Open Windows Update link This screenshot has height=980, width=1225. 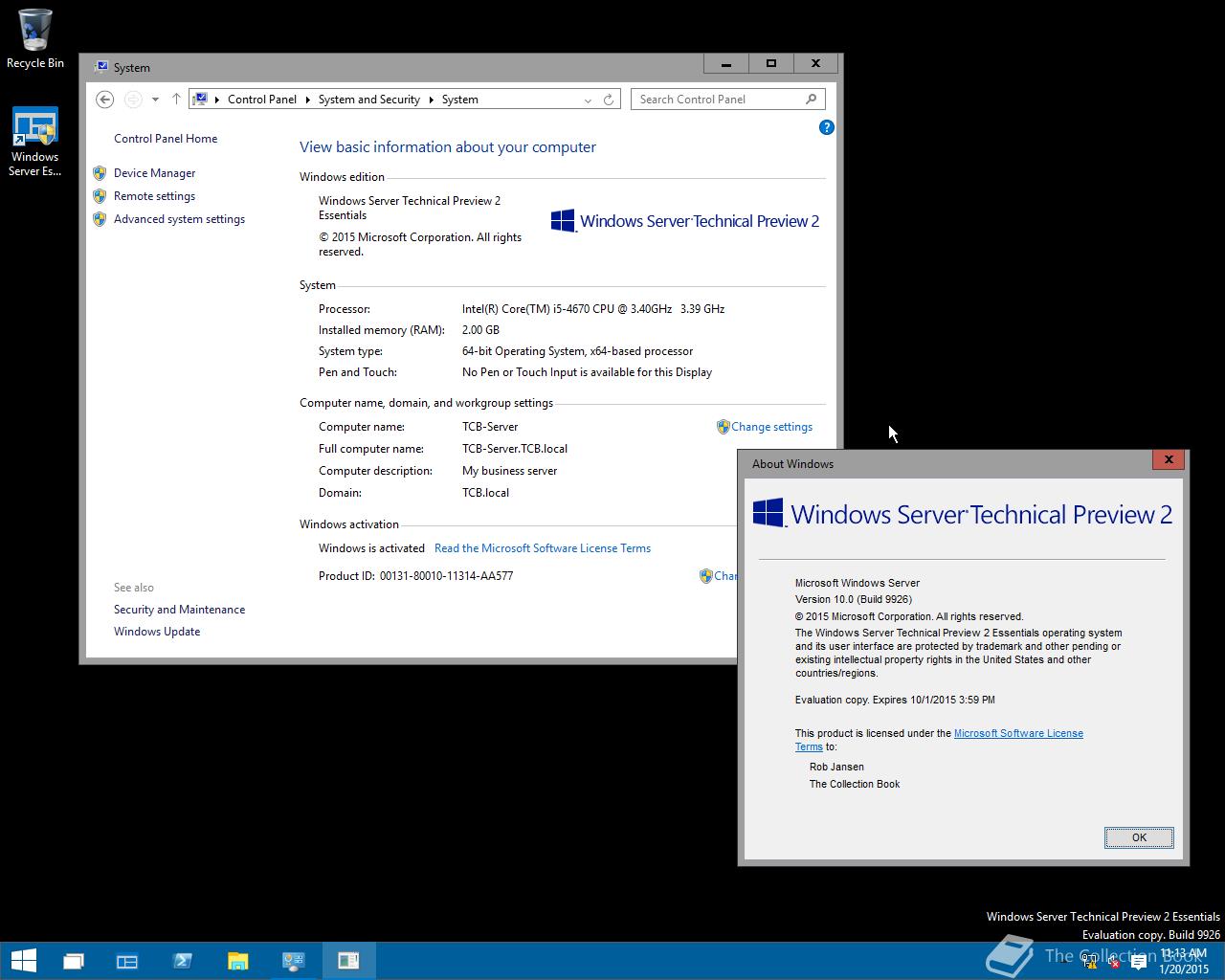157,632
